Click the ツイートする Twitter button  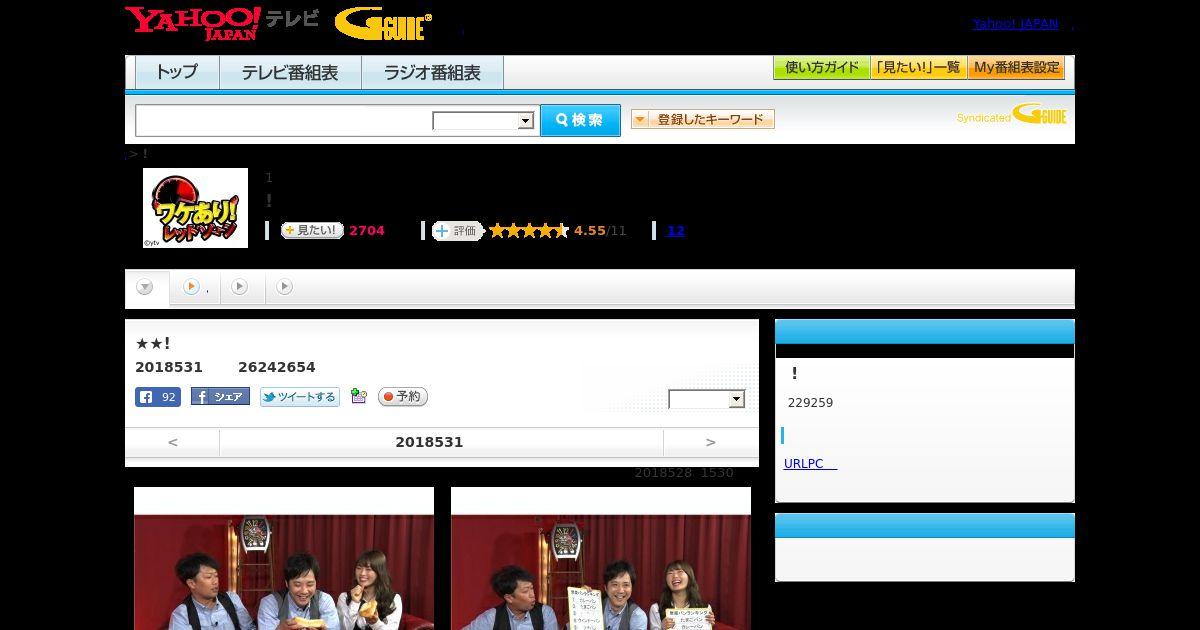coord(300,397)
